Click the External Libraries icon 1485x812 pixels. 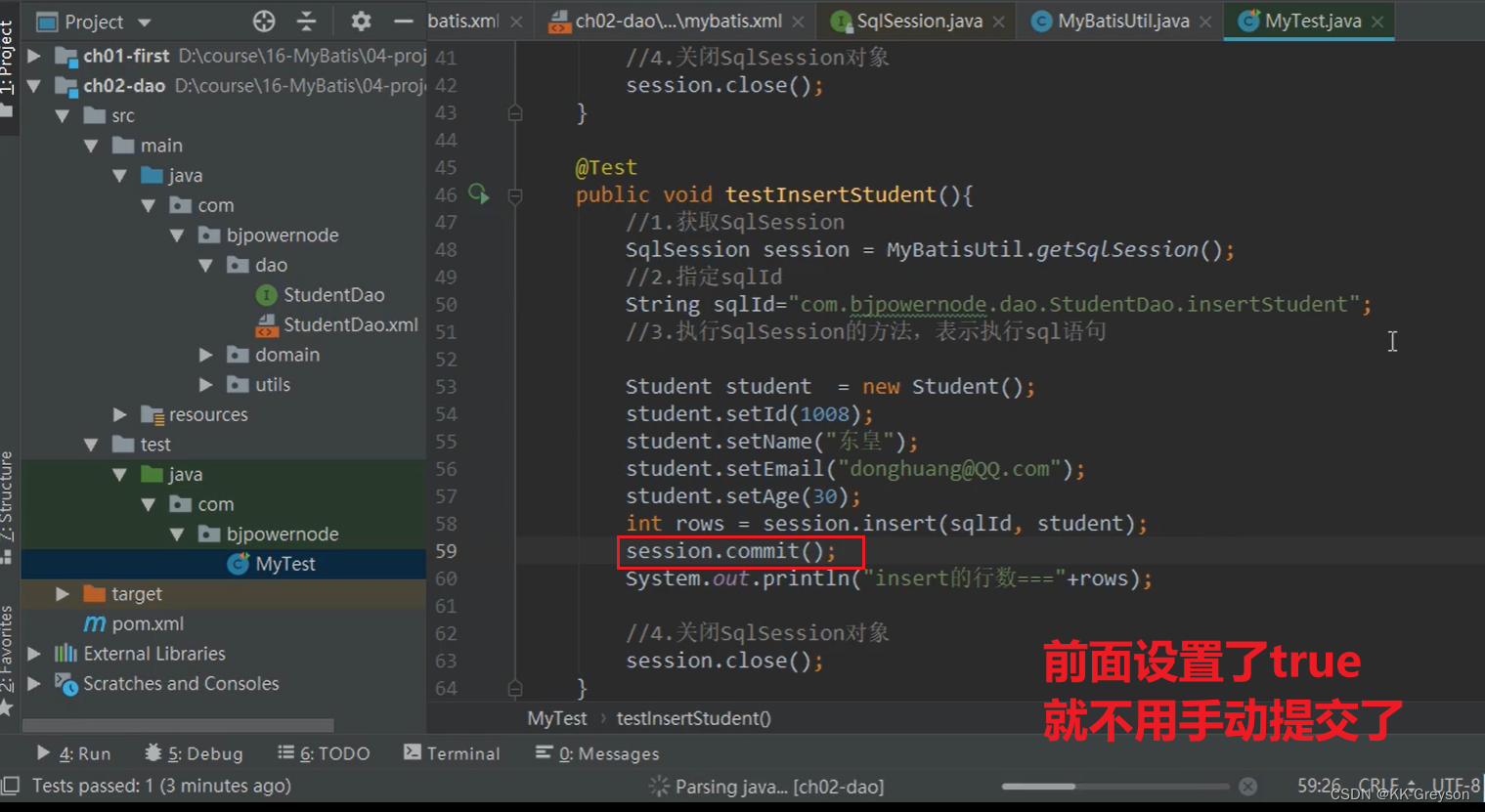coord(66,654)
